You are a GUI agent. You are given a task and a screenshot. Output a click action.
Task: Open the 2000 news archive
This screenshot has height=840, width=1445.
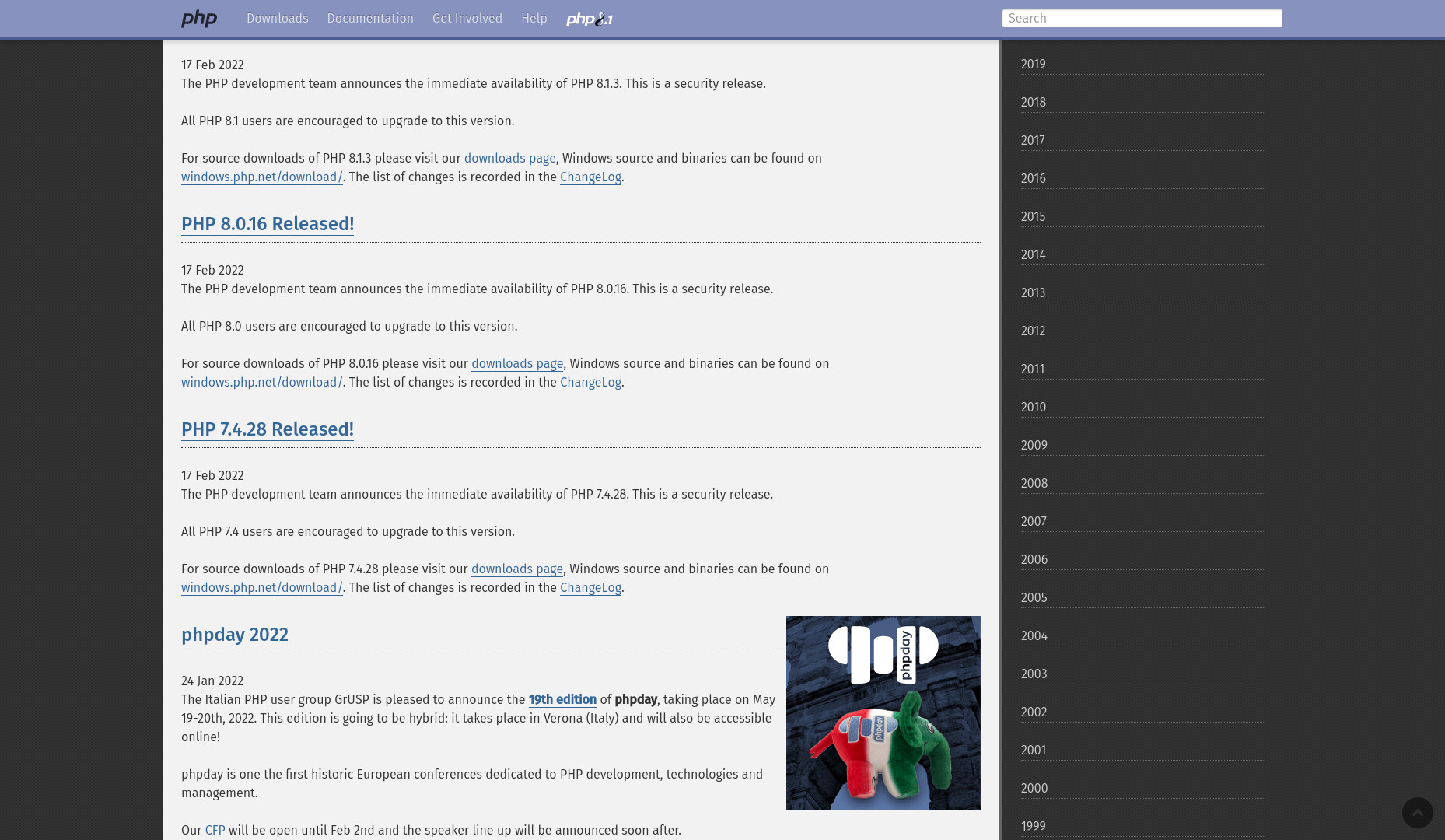1142,789
